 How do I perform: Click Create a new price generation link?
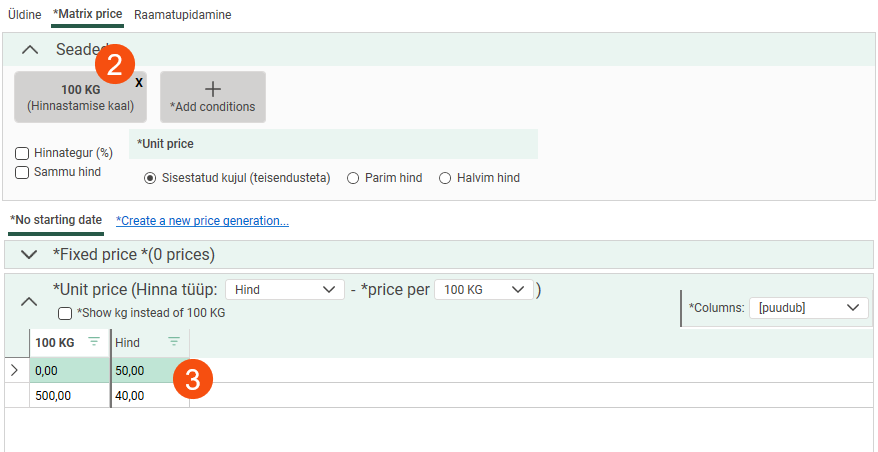pos(202,220)
